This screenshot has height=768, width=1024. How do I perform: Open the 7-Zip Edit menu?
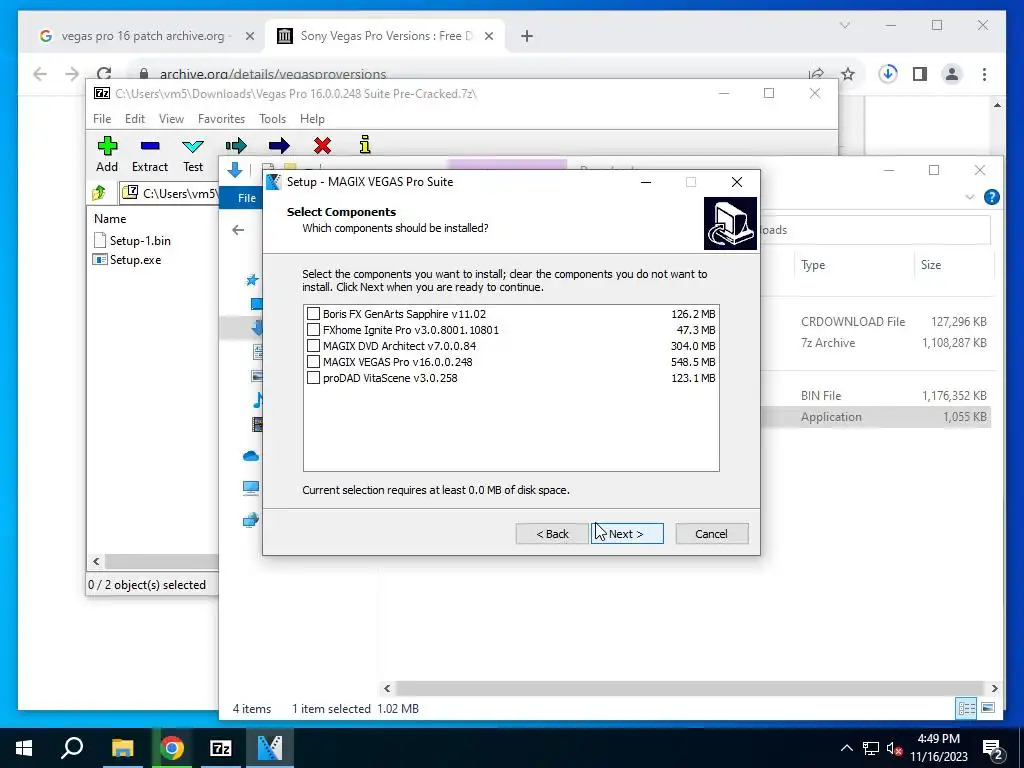[135, 119]
